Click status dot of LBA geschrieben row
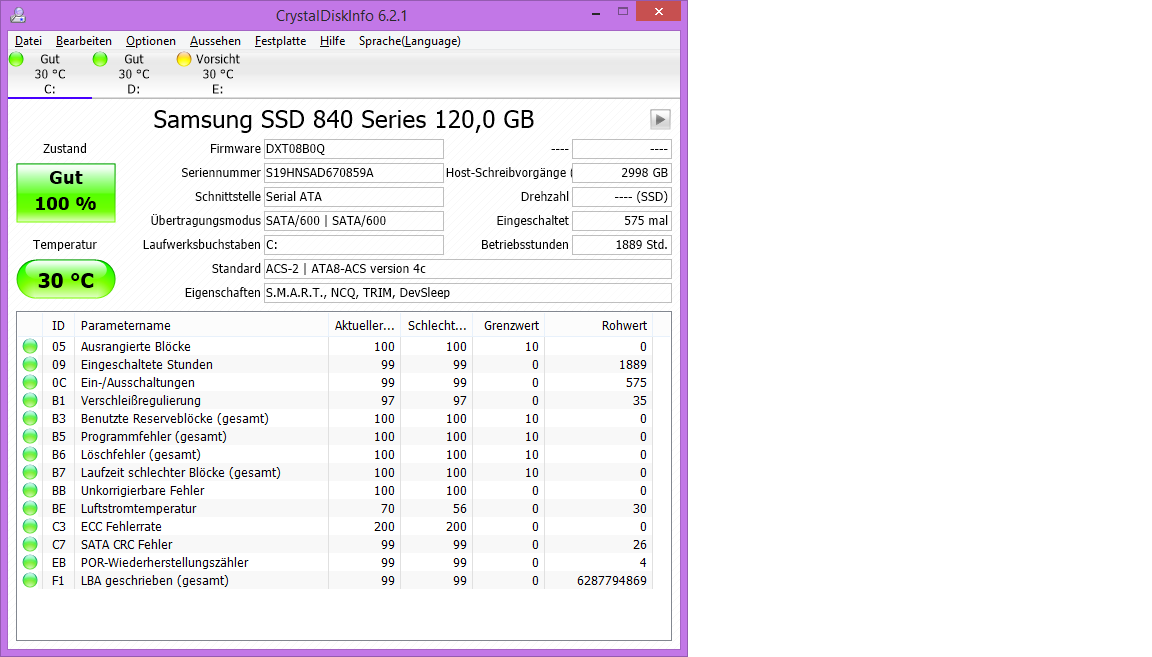1152x657 pixels. pyautogui.click(x=29, y=581)
